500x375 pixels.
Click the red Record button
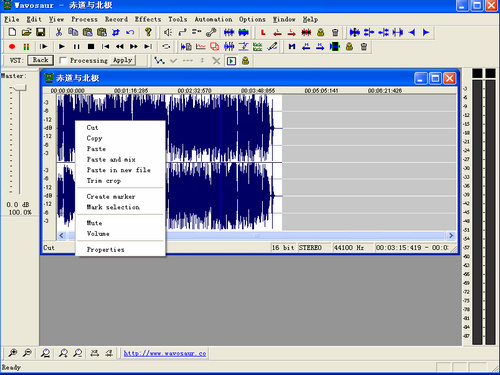pos(12,47)
